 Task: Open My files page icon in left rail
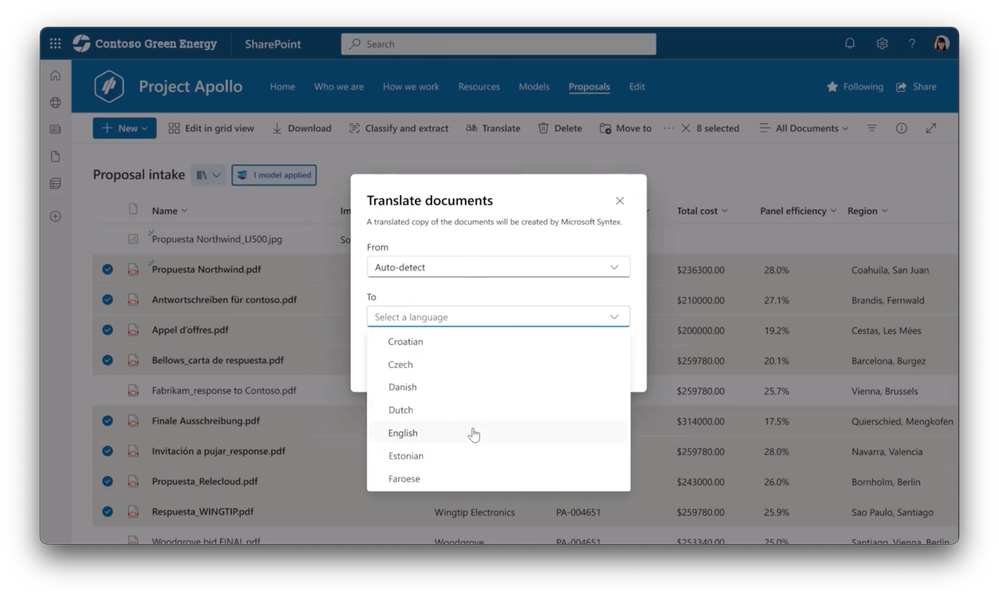click(55, 157)
